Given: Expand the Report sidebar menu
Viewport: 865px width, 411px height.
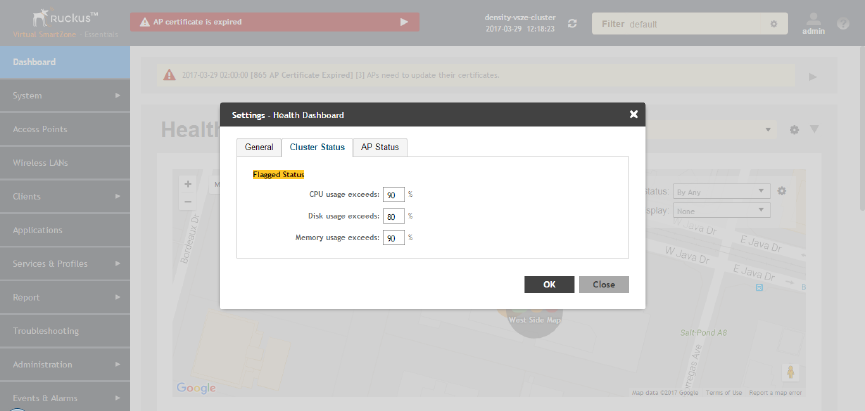Looking at the screenshot, I should click(x=65, y=297).
